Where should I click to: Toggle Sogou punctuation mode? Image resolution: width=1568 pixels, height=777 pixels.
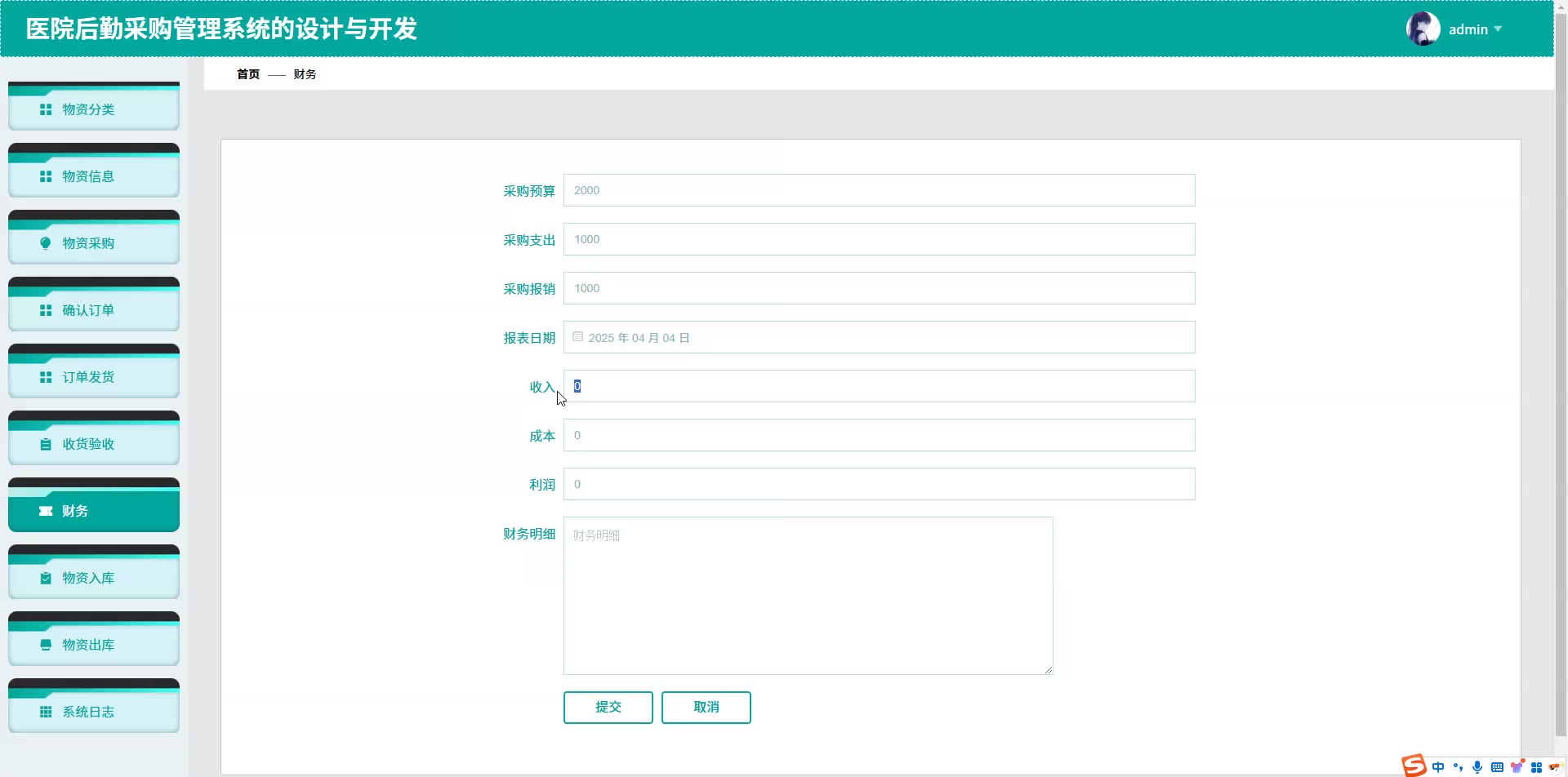click(x=1458, y=767)
